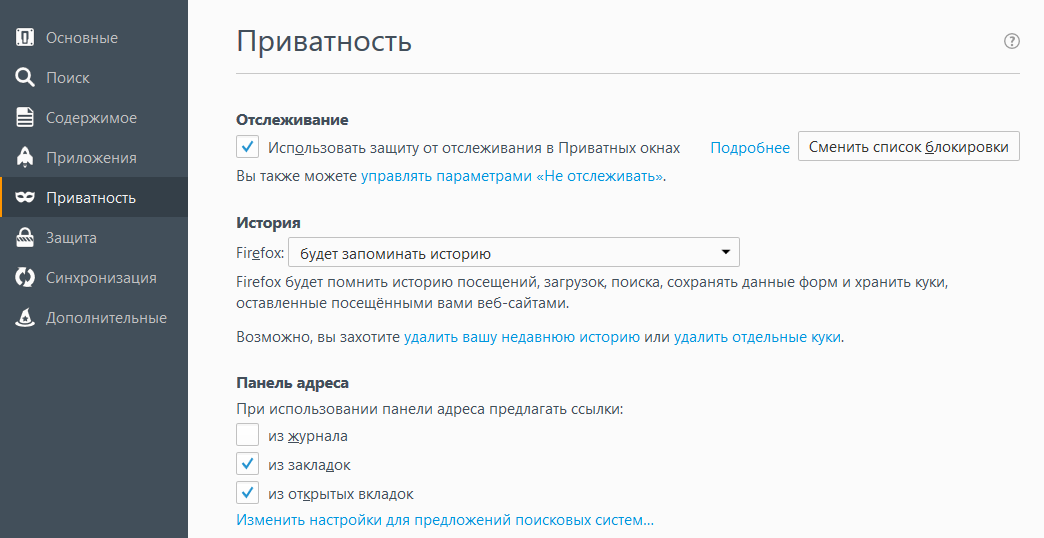This screenshot has height=538, width=1044.
Task: Open «управлять параметрами Не отслеживать» link
Action: (x=512, y=176)
